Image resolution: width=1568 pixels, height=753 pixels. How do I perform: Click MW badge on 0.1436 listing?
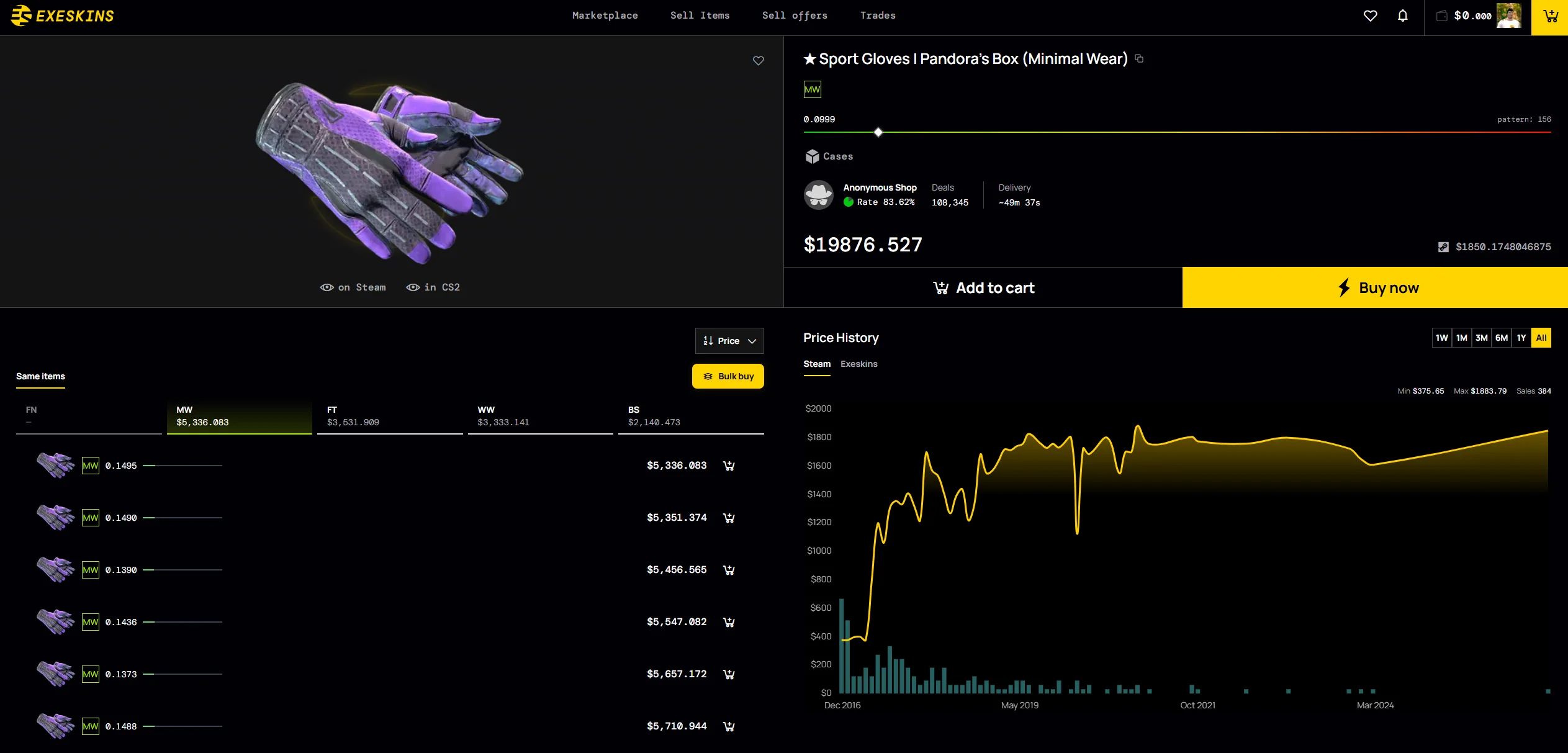pyautogui.click(x=91, y=622)
